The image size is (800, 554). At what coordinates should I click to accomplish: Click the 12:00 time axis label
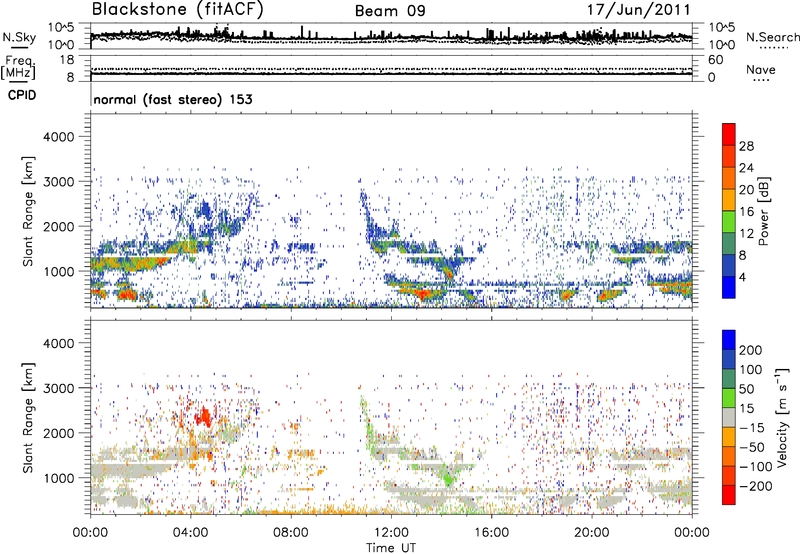391,533
